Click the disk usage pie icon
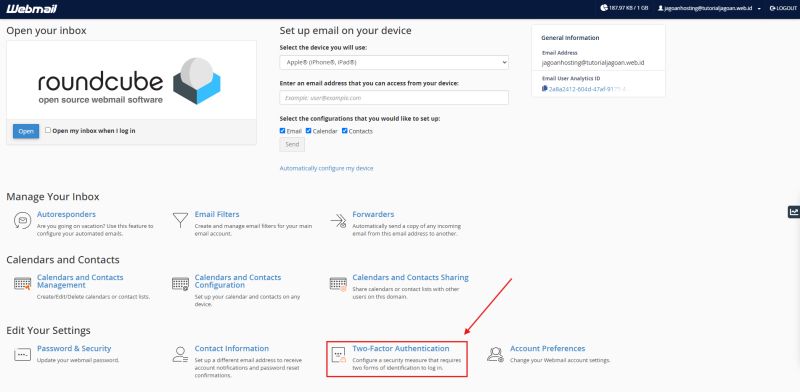This screenshot has height=392, width=800. pyautogui.click(x=604, y=8)
